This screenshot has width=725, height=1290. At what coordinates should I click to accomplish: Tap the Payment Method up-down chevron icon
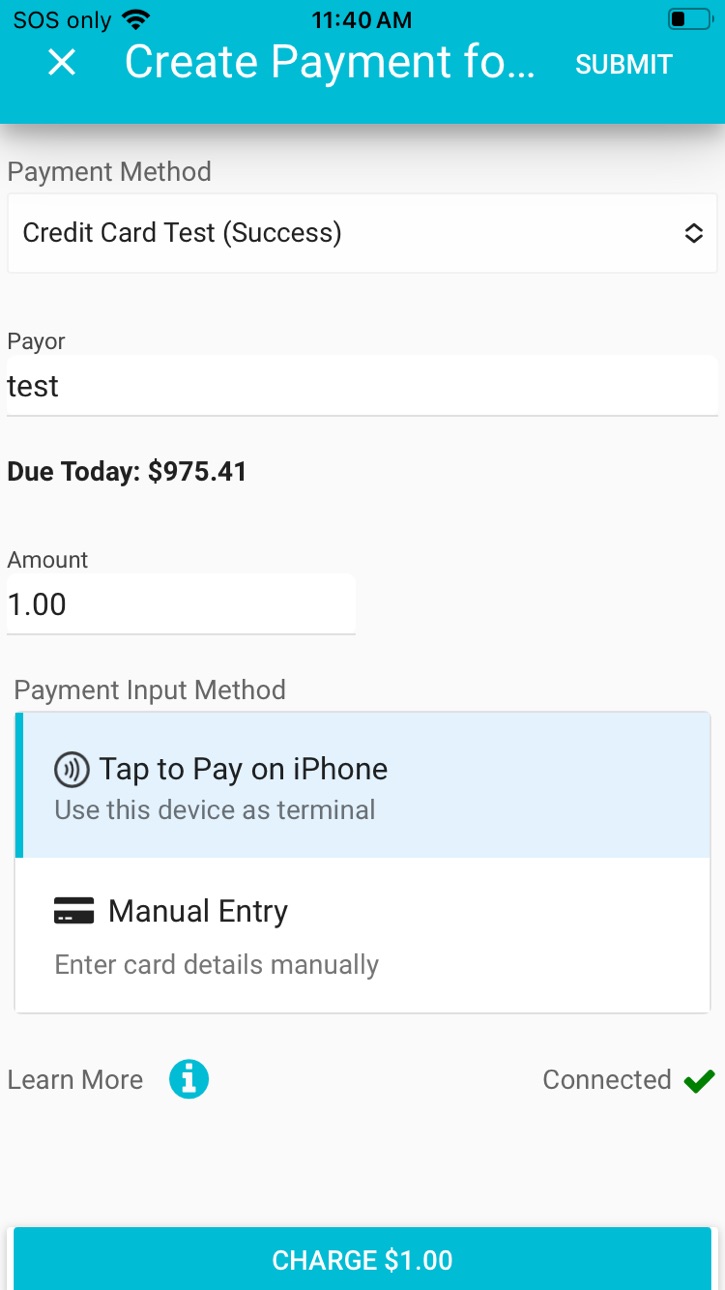(x=694, y=233)
